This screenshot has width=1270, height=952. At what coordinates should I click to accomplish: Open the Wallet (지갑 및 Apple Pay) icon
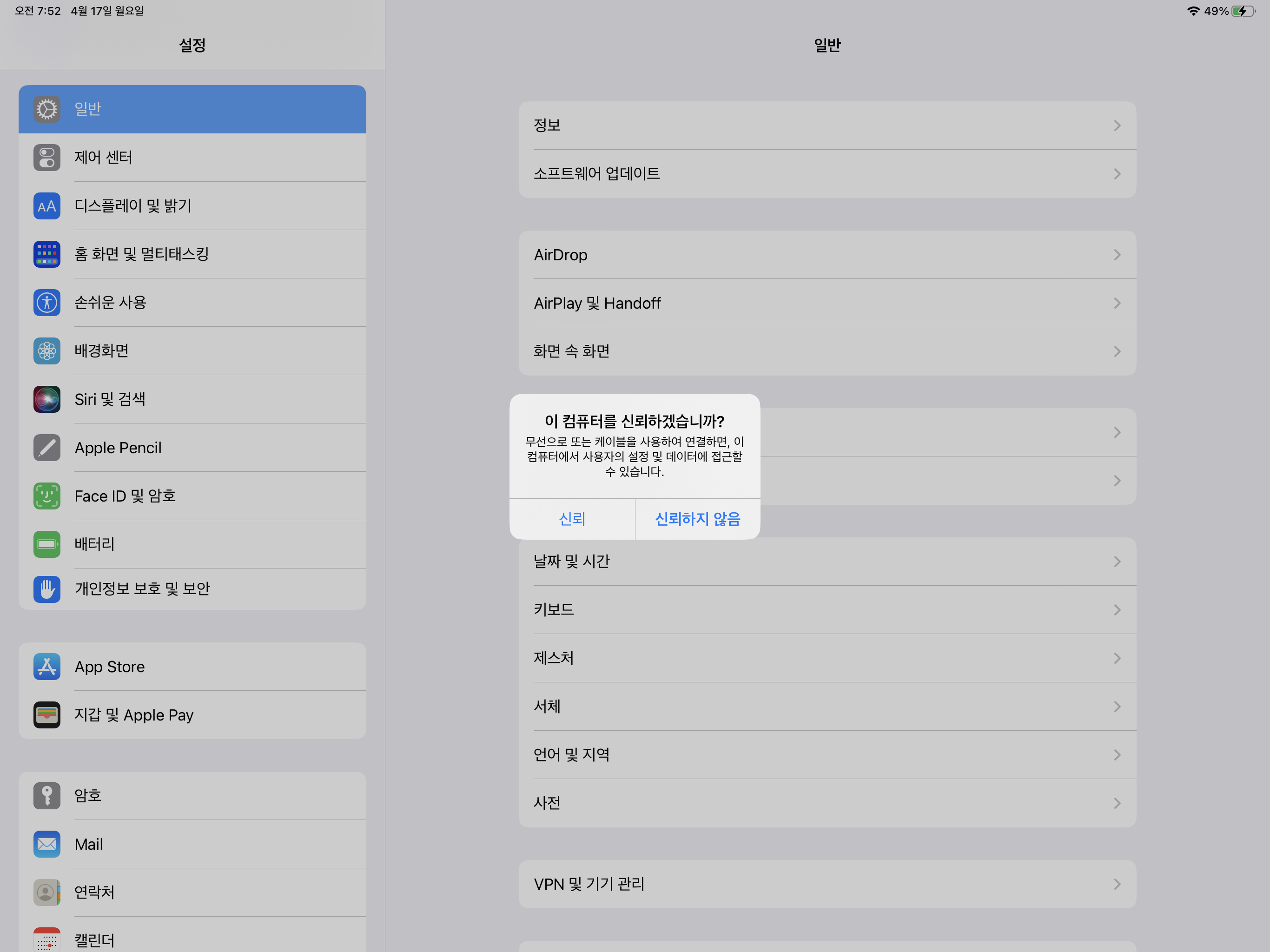click(x=46, y=715)
